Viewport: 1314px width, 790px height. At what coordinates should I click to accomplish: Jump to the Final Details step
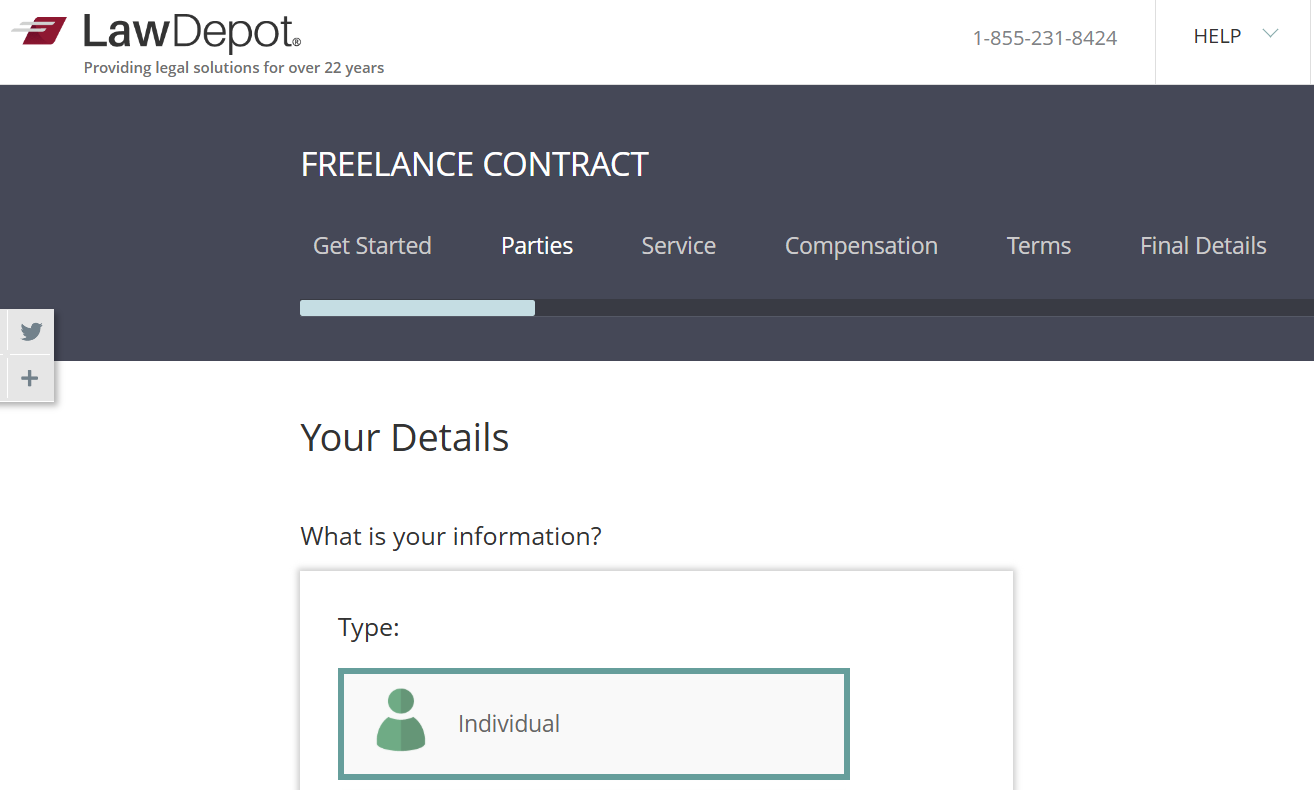tap(1203, 245)
